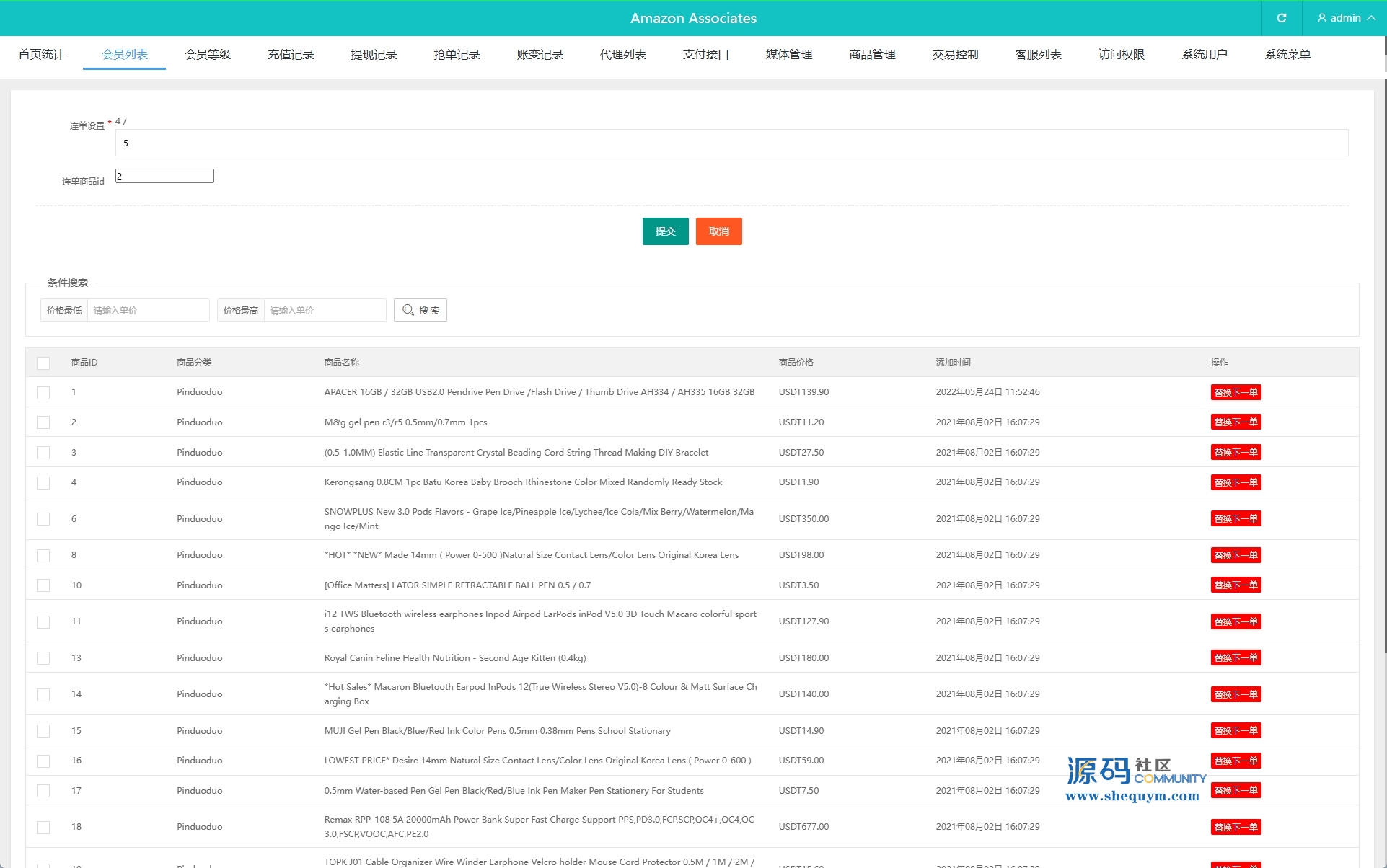Check the box for Royal Canin row
The width and height of the screenshot is (1387, 868).
[43, 658]
